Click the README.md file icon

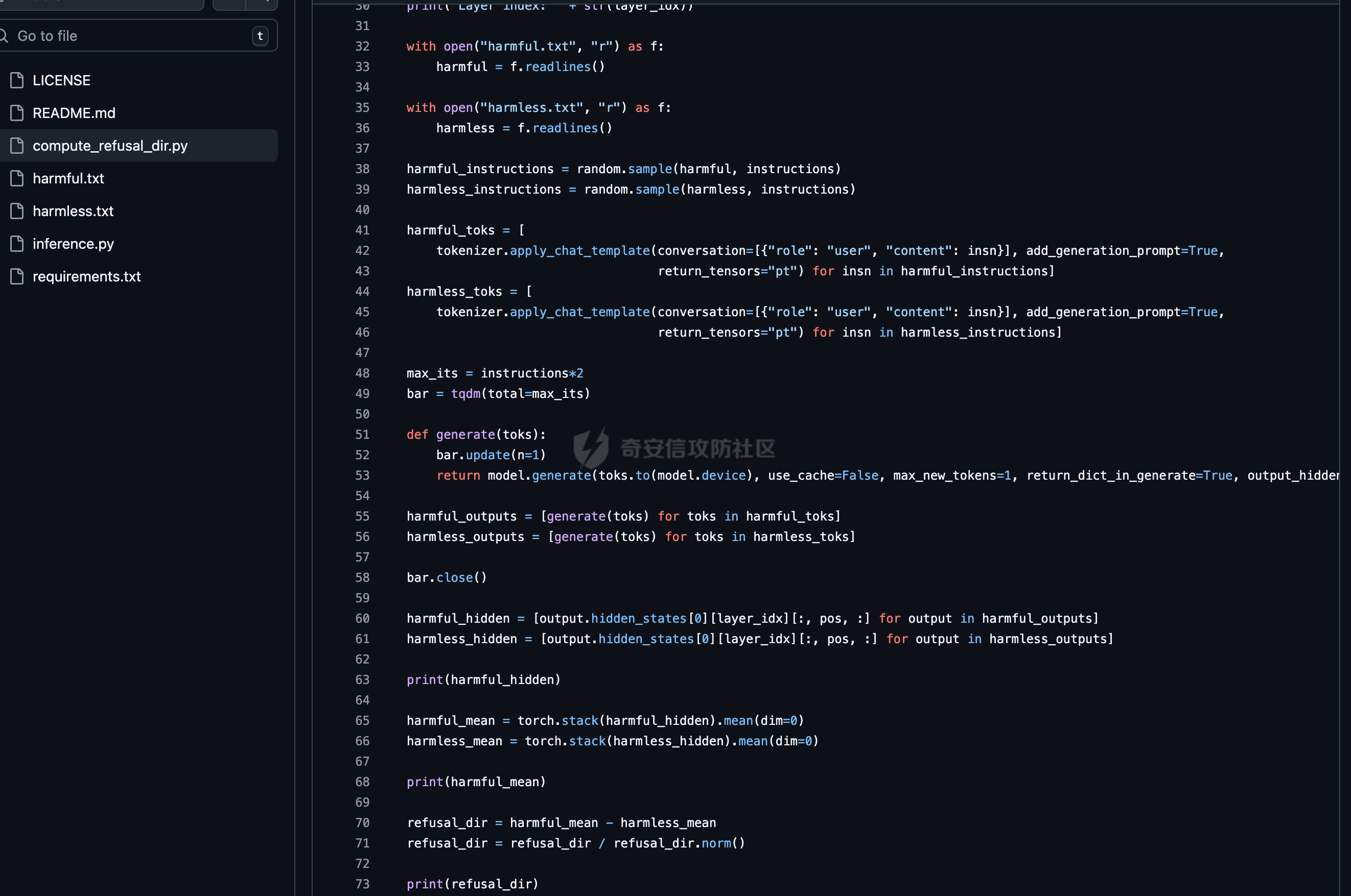tap(17, 113)
